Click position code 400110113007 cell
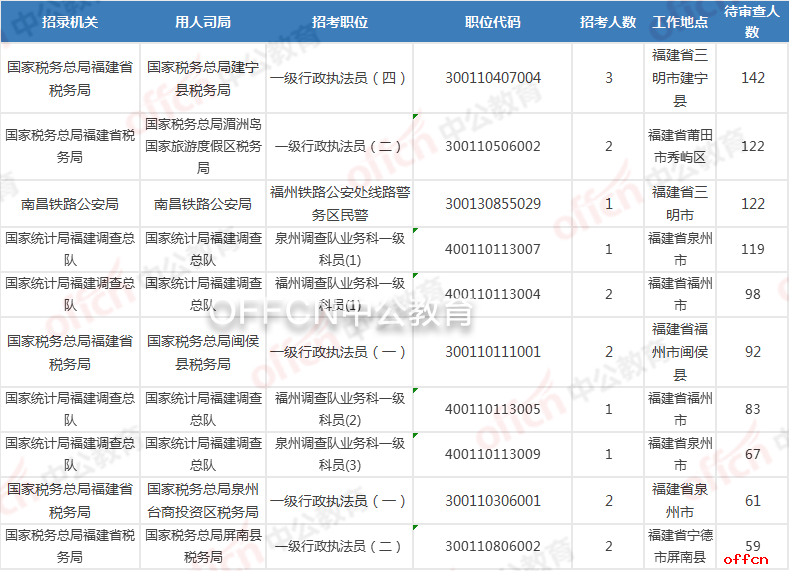 [x=493, y=249]
